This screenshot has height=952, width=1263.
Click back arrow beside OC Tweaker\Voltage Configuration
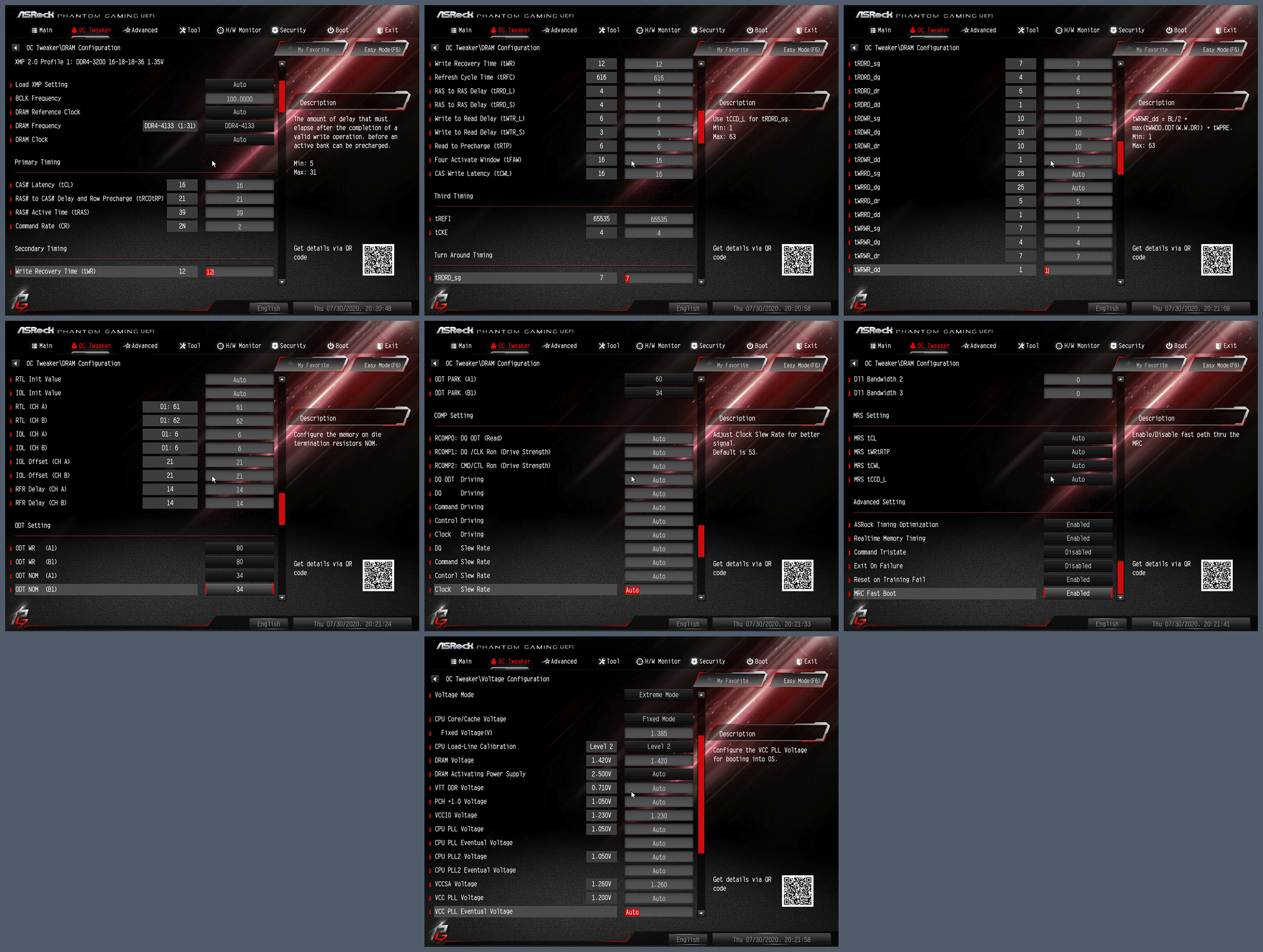point(434,679)
